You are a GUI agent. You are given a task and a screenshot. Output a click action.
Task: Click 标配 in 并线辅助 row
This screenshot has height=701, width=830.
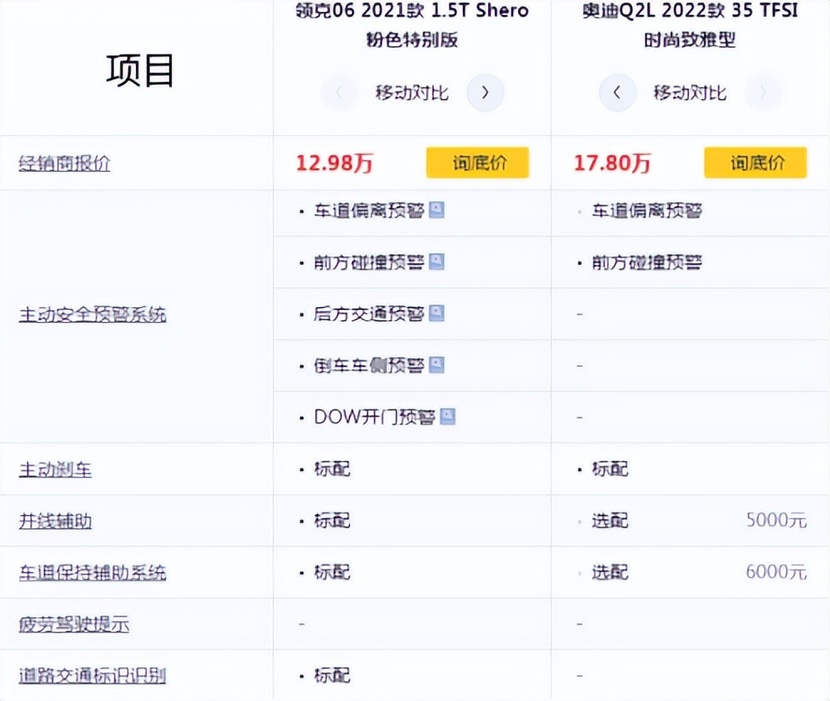[332, 520]
